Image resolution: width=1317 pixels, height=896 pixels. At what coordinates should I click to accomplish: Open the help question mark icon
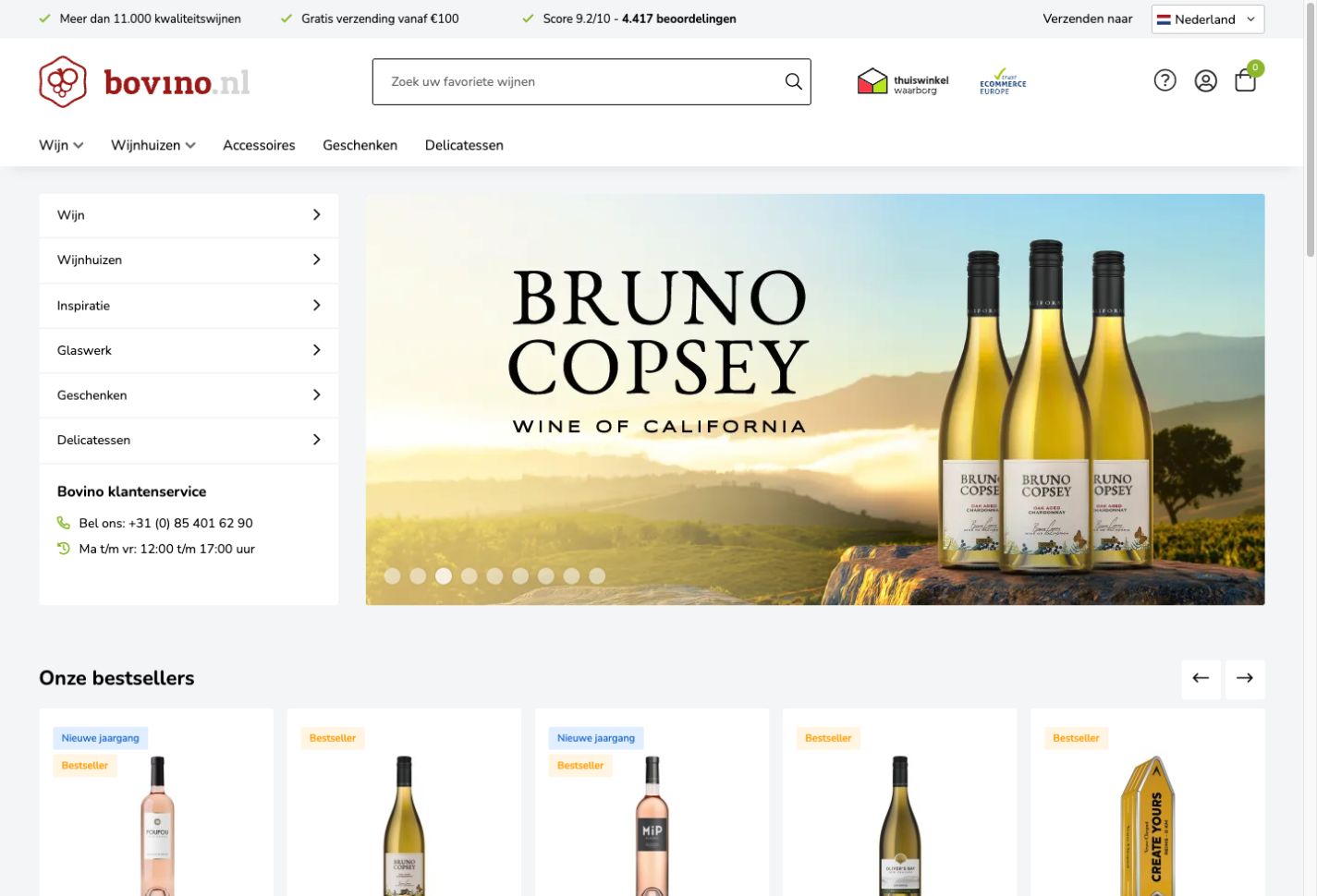[1165, 80]
